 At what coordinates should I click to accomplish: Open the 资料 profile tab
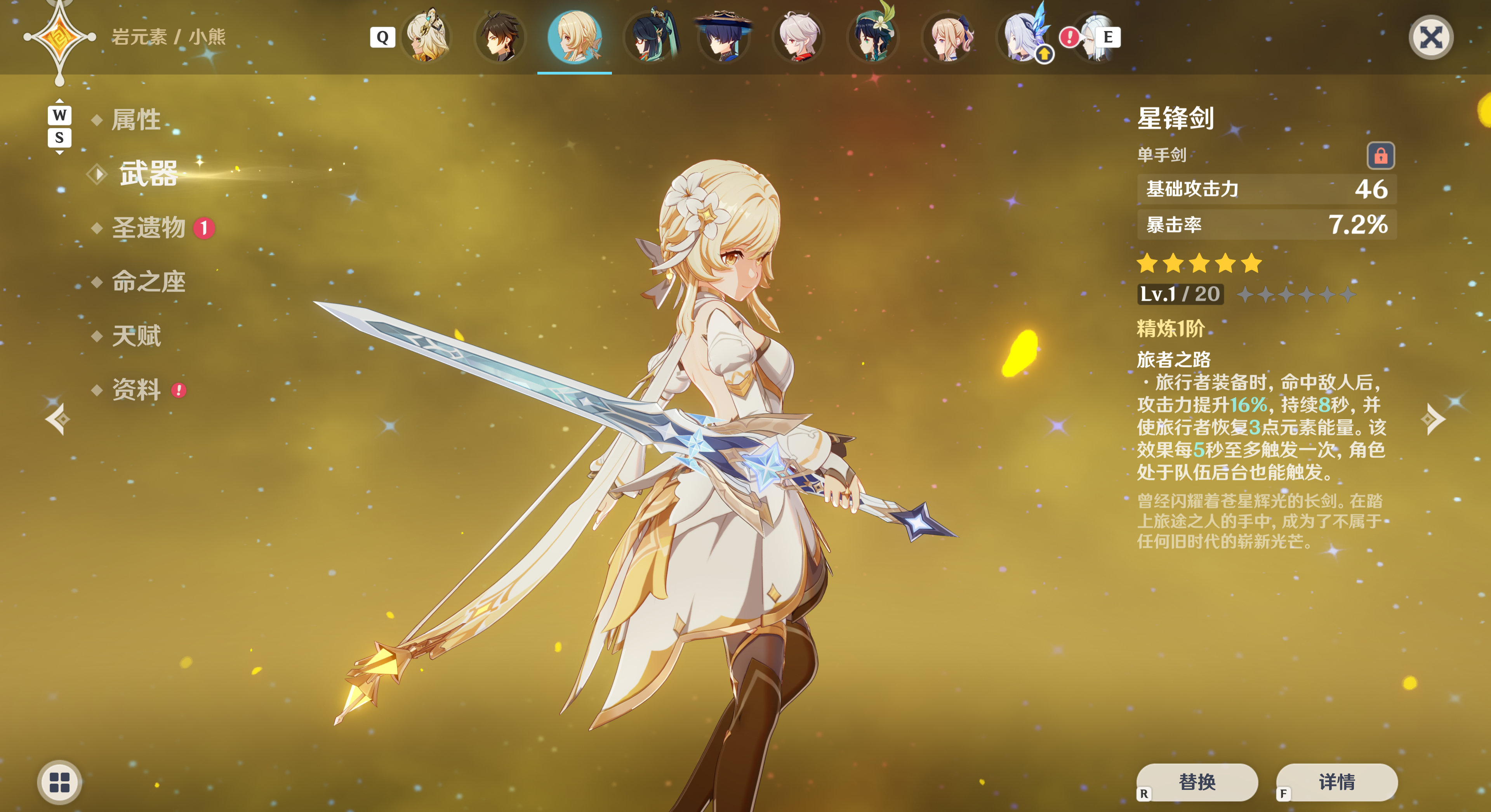[136, 390]
